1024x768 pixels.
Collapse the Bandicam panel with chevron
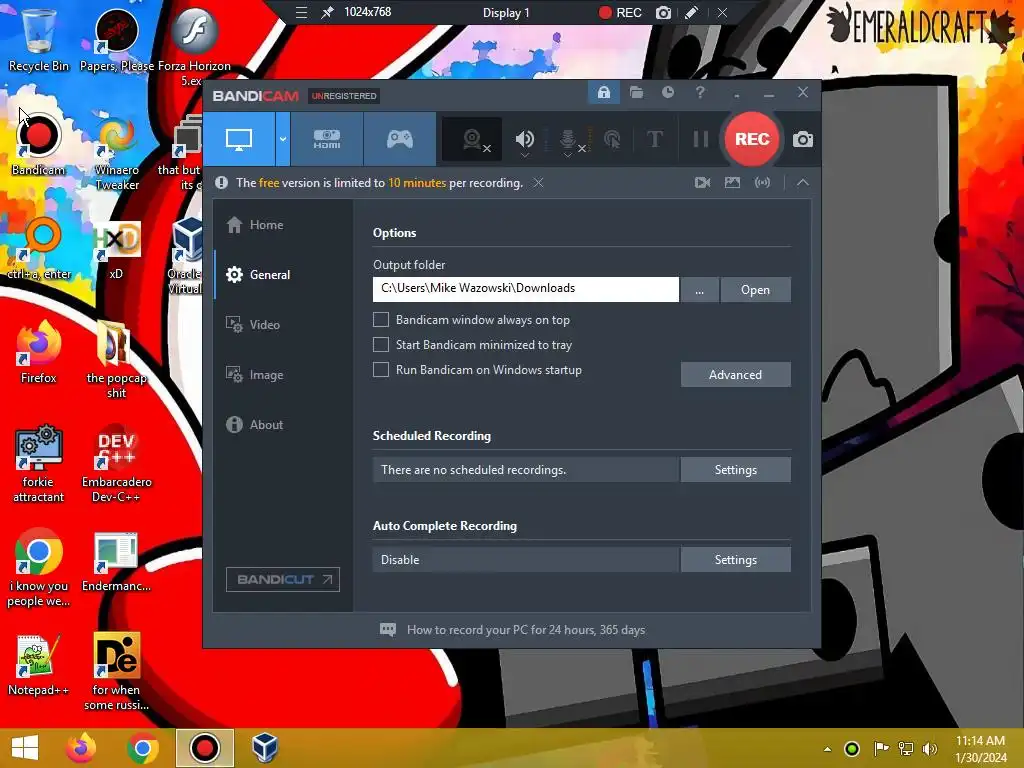[x=803, y=183]
